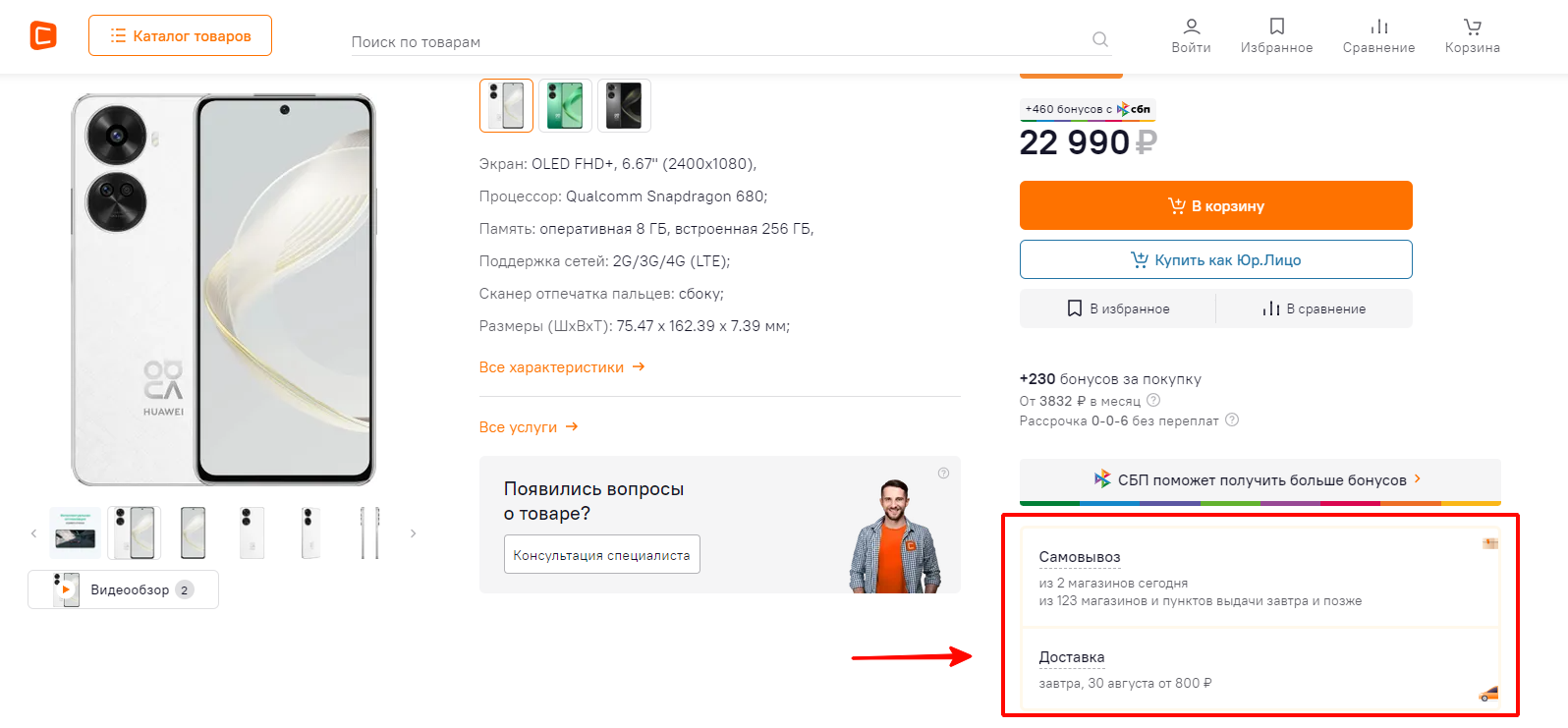Click the orange Citilink logo
The image size is (1568, 728).
(43, 36)
